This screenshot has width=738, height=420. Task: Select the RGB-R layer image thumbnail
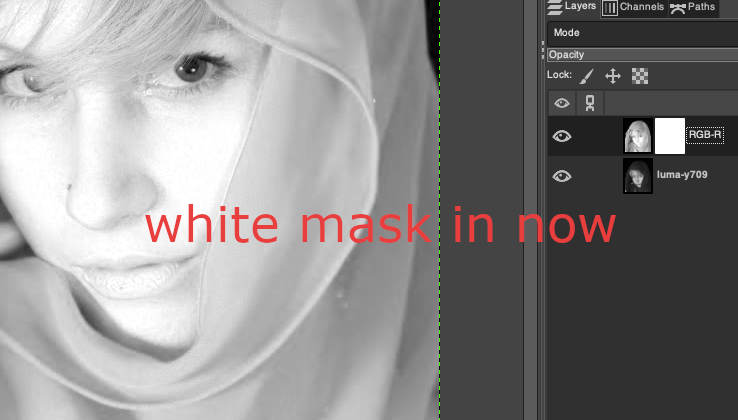[x=637, y=136]
